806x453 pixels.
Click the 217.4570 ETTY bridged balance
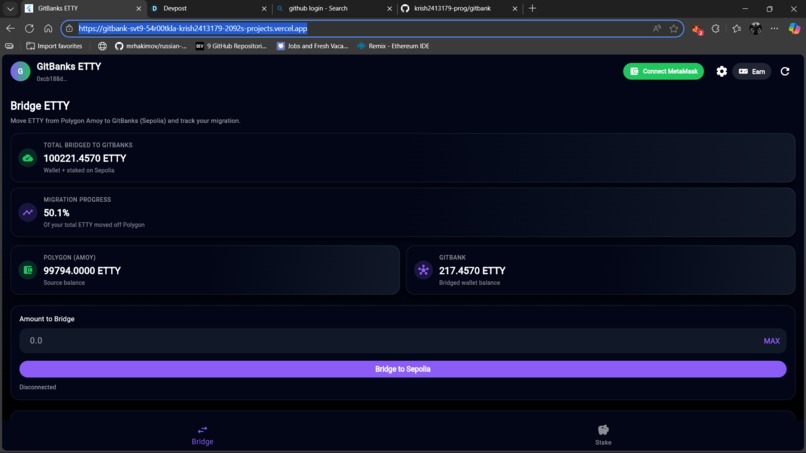click(472, 271)
